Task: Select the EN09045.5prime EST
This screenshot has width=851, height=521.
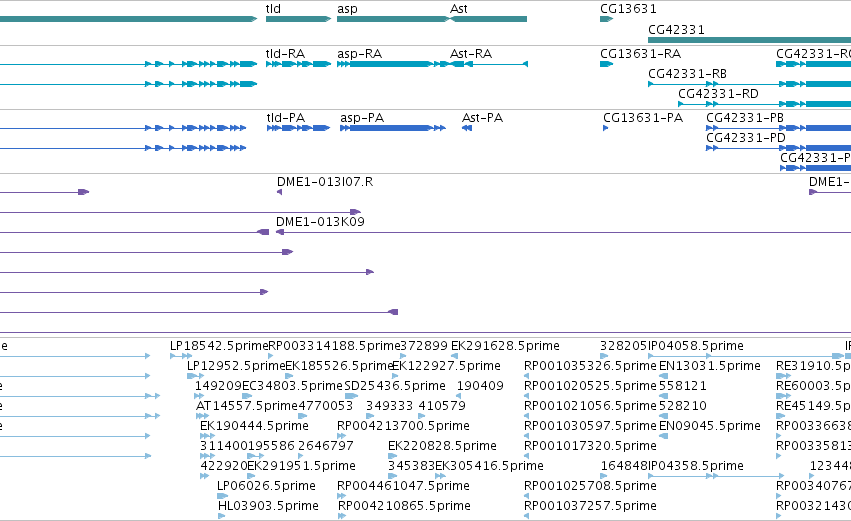Action: [x=663, y=436]
